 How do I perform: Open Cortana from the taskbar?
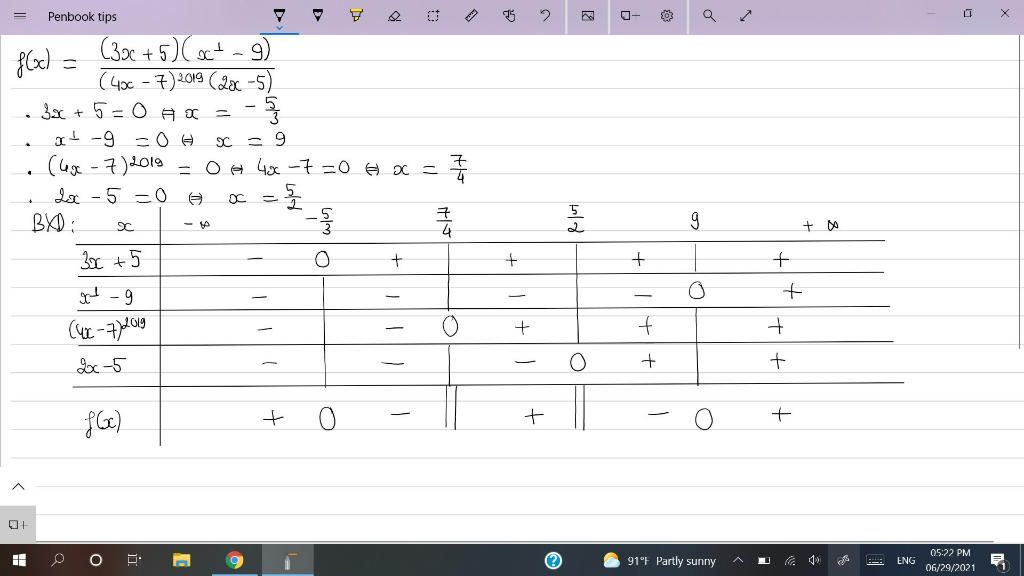click(x=95, y=560)
